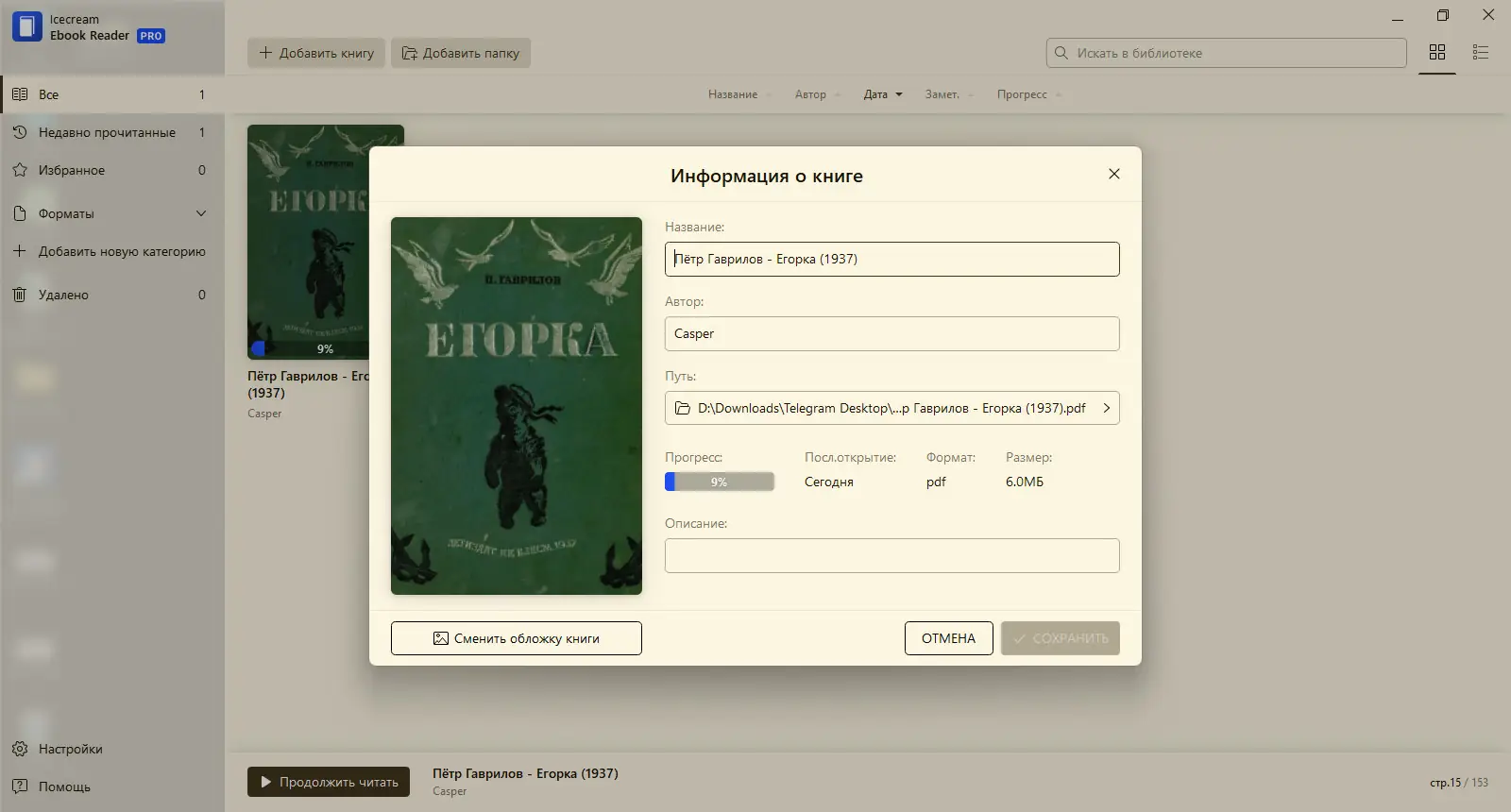
Task: Click the plus icon to add new category
Action: pos(20,251)
